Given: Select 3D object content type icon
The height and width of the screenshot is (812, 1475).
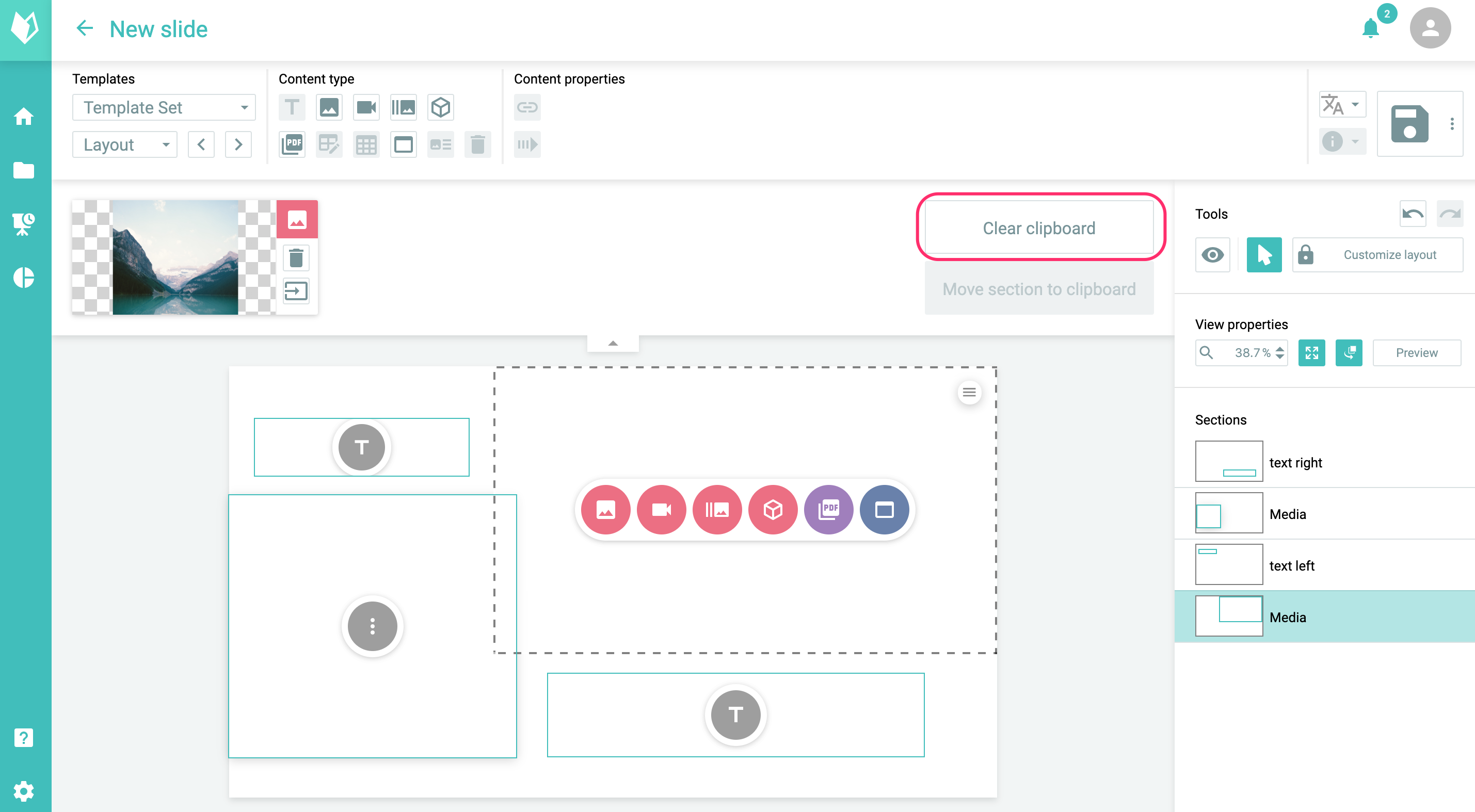Looking at the screenshot, I should point(441,108).
